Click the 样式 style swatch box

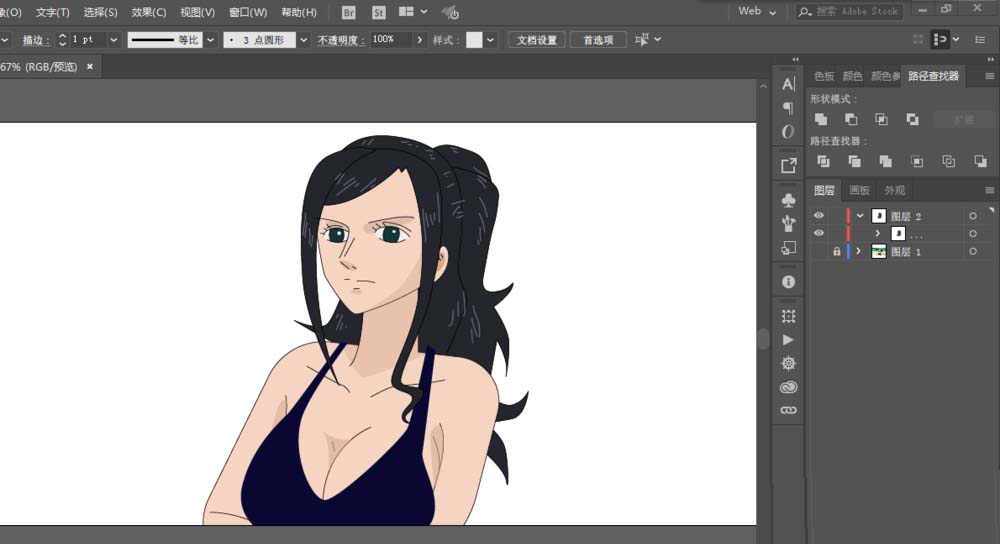coord(474,40)
